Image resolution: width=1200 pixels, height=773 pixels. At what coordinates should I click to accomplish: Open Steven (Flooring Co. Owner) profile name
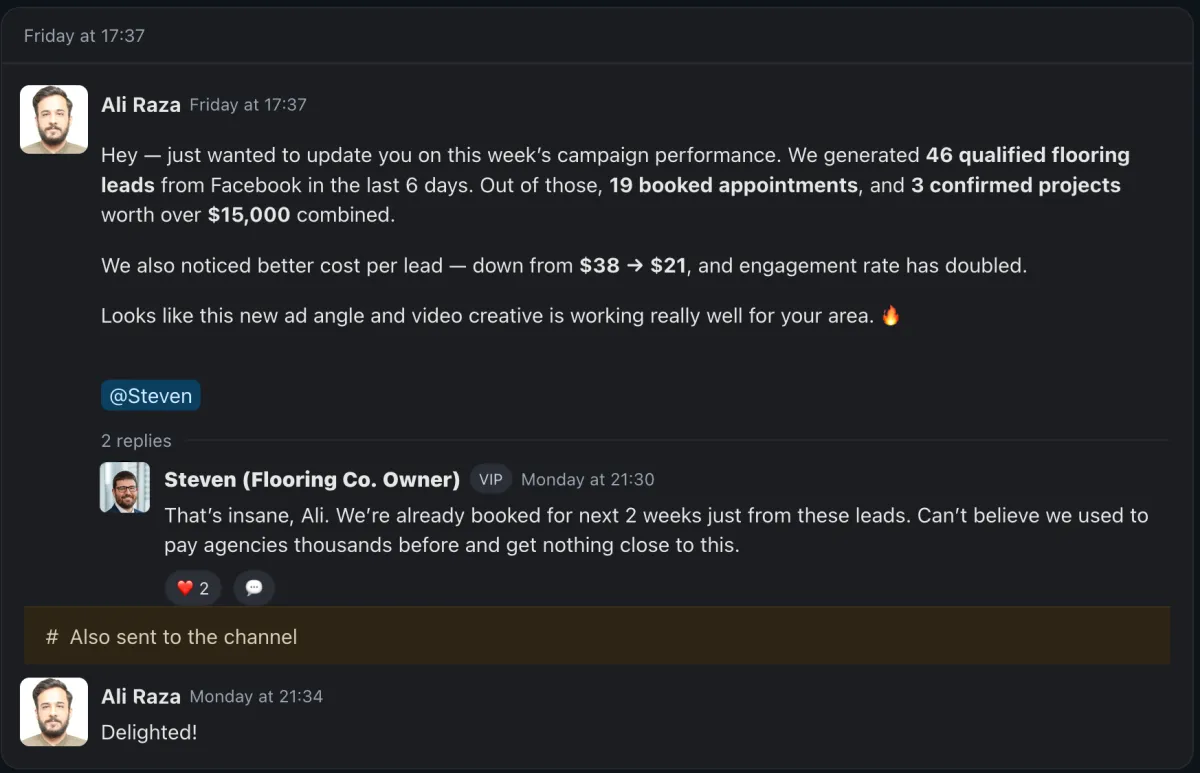[x=311, y=479]
